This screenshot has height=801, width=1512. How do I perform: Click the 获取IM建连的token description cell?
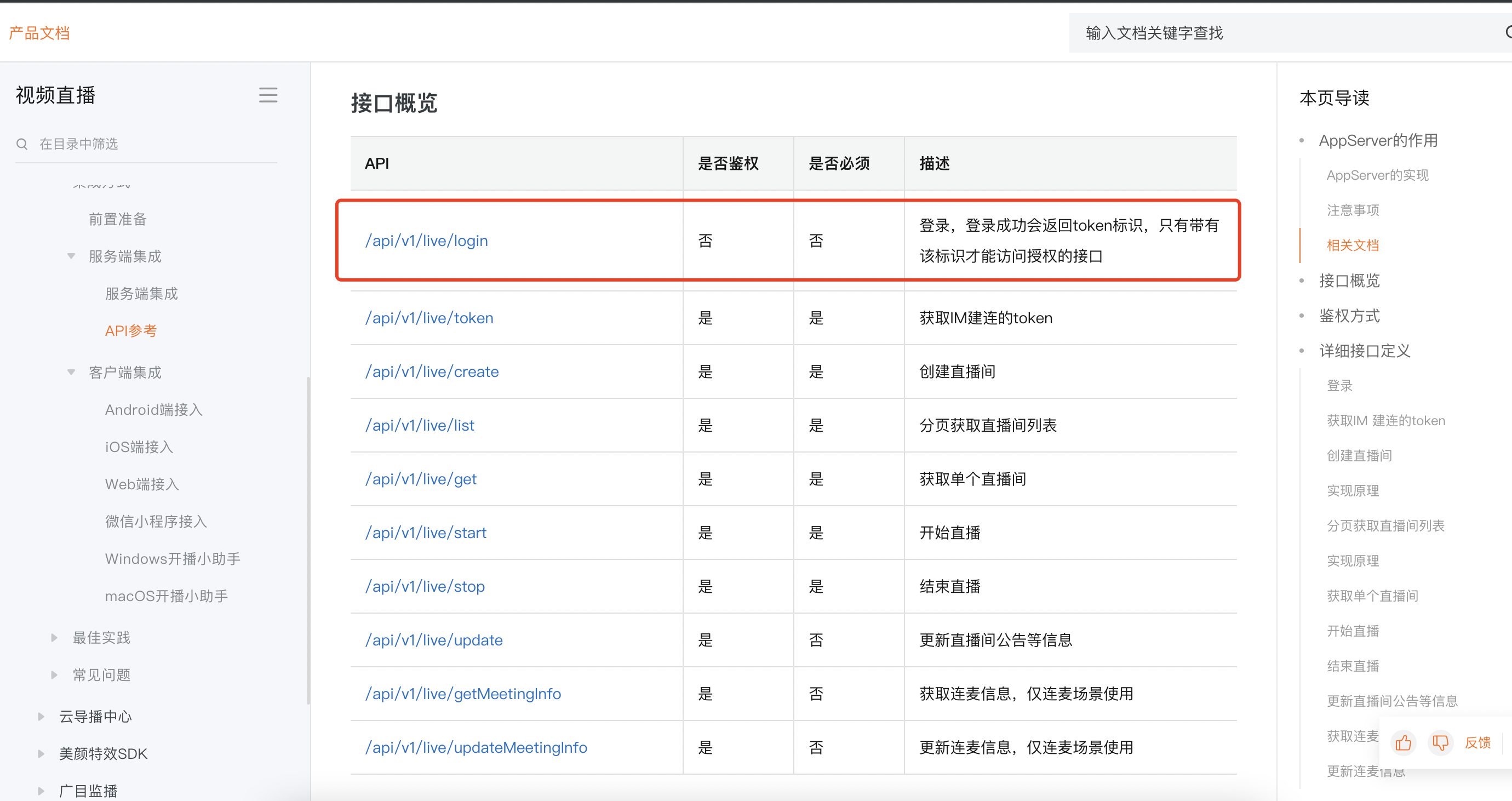click(x=1070, y=318)
